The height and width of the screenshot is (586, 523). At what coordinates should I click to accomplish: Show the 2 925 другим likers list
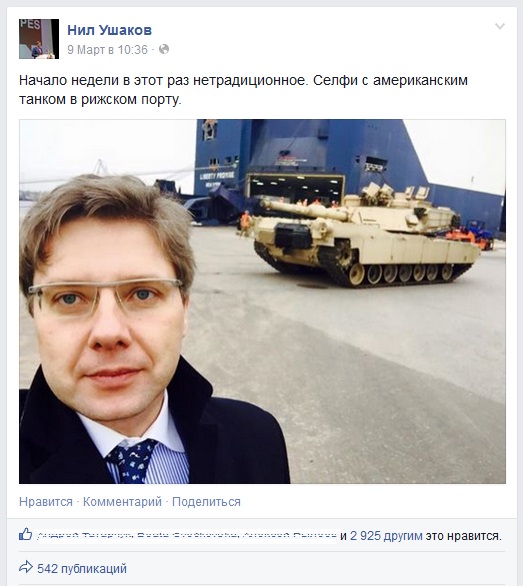386,536
